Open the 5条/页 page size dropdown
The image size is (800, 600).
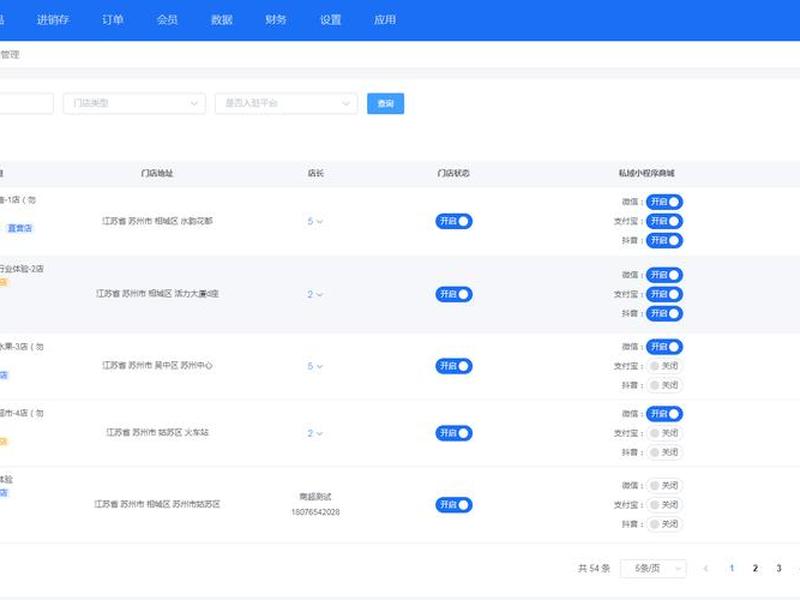coord(654,568)
